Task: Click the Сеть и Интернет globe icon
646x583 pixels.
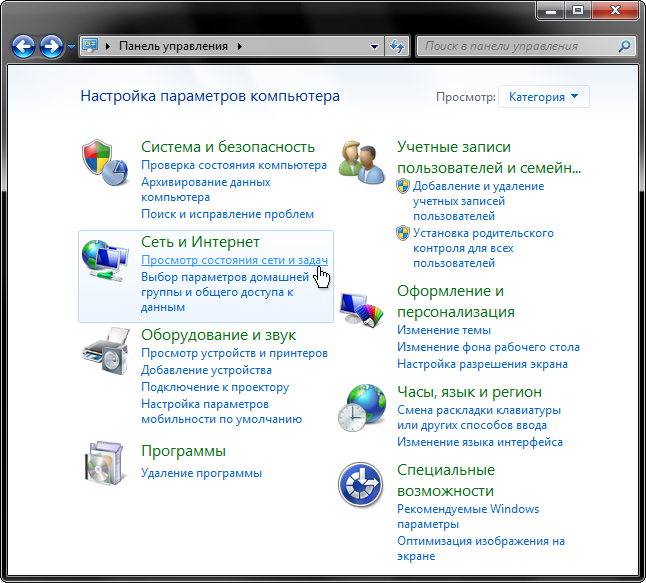Action: tap(105, 261)
